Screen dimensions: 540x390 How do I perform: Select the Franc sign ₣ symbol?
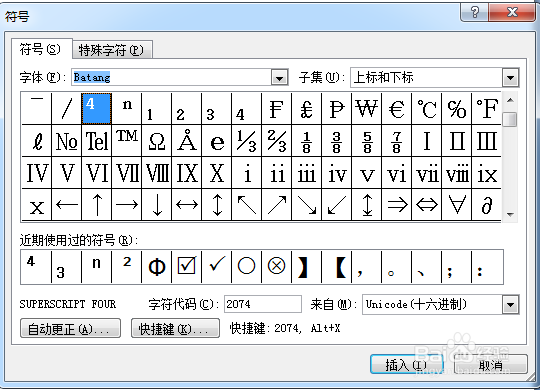point(277,109)
